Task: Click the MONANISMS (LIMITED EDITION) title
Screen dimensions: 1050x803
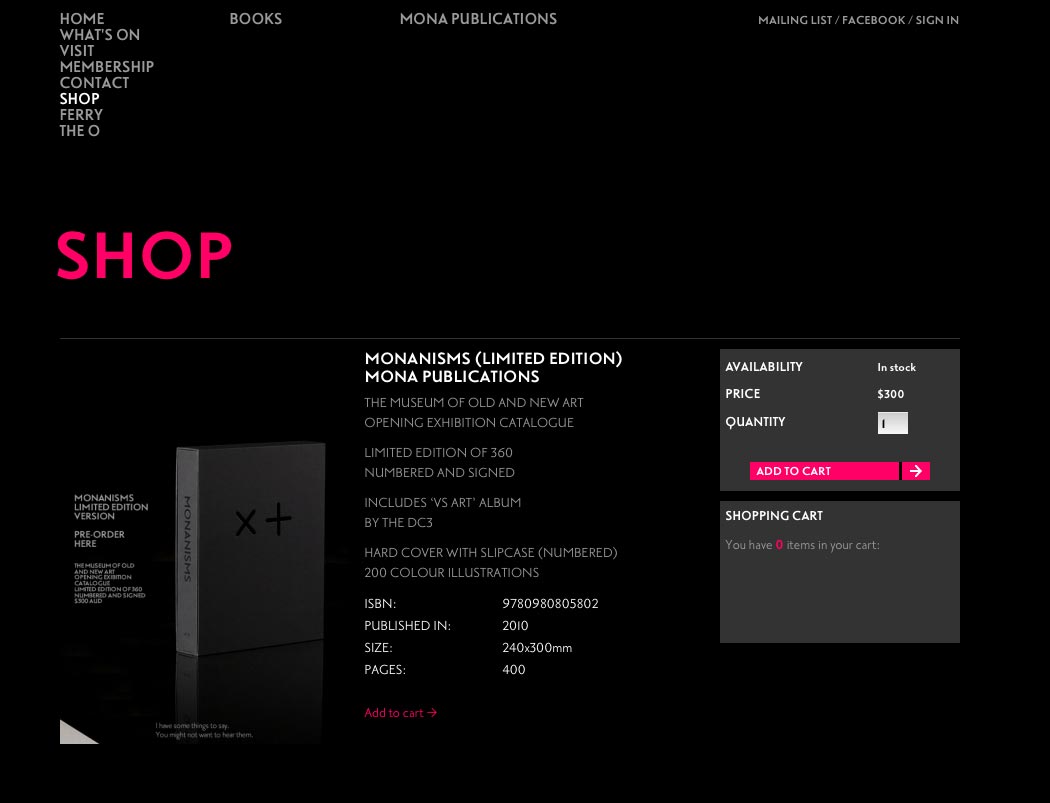Action: pyautogui.click(x=493, y=358)
